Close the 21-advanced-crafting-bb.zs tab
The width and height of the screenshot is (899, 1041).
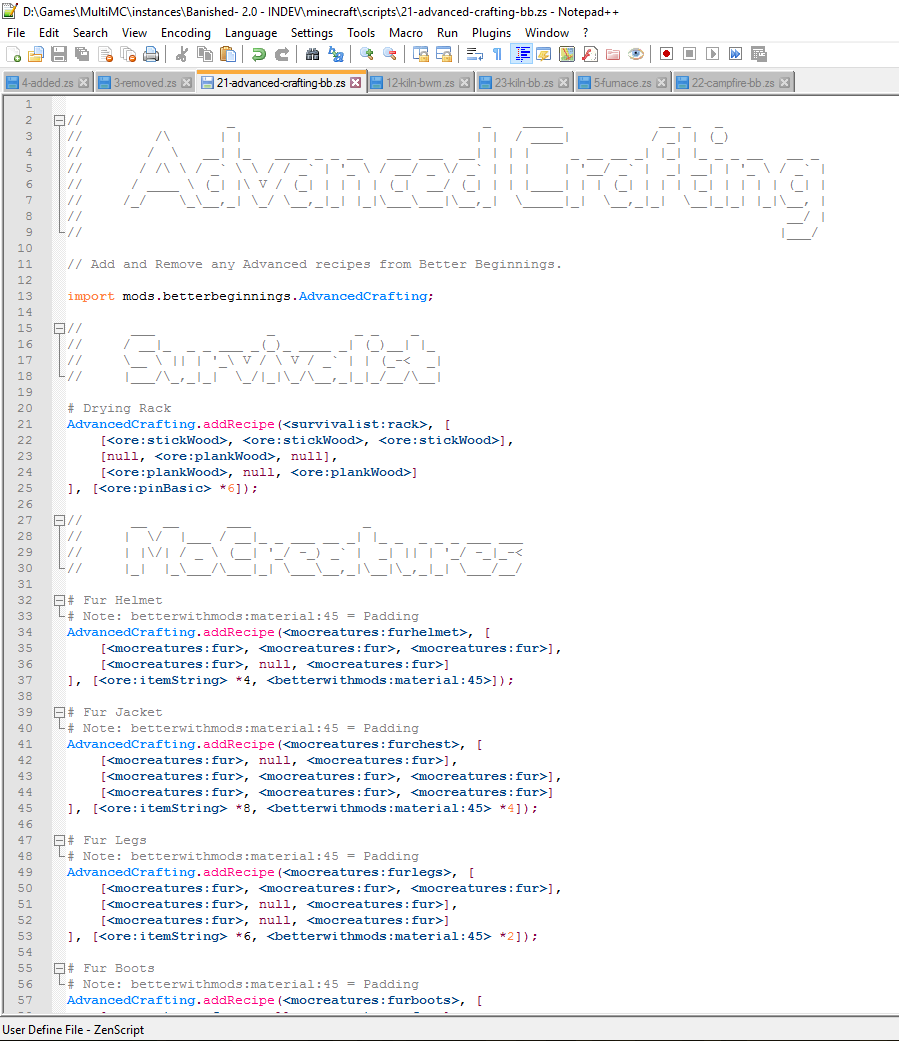pos(355,83)
